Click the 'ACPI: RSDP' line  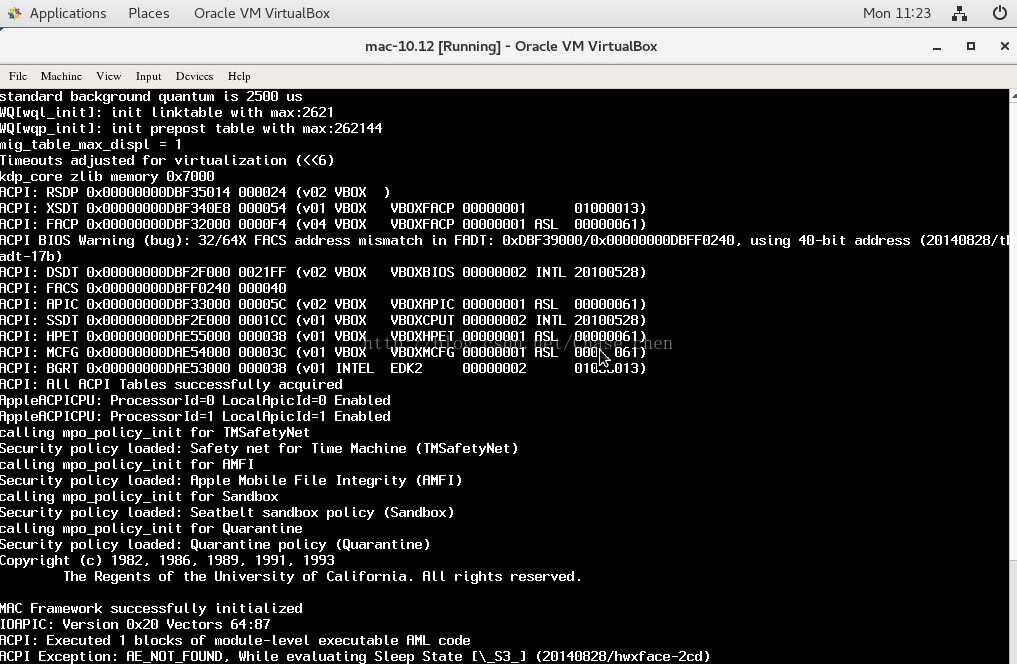click(195, 193)
